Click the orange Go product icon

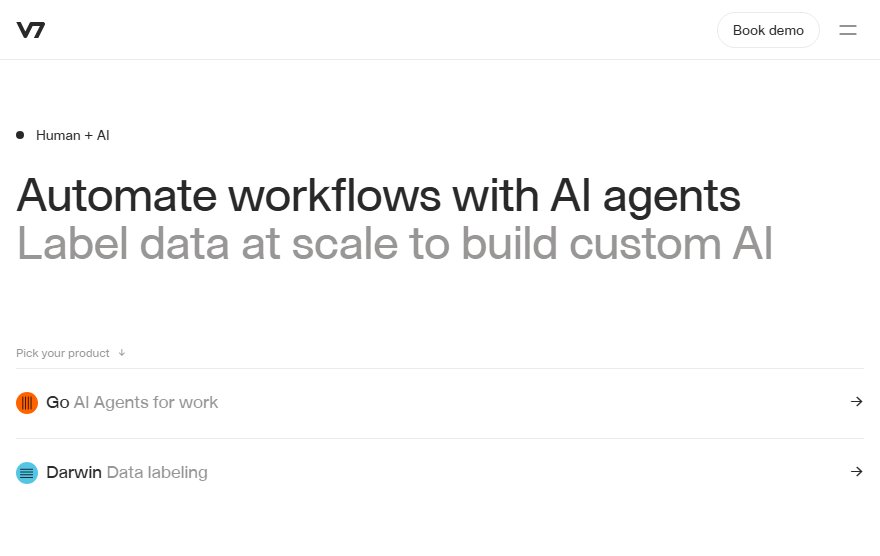point(27,403)
